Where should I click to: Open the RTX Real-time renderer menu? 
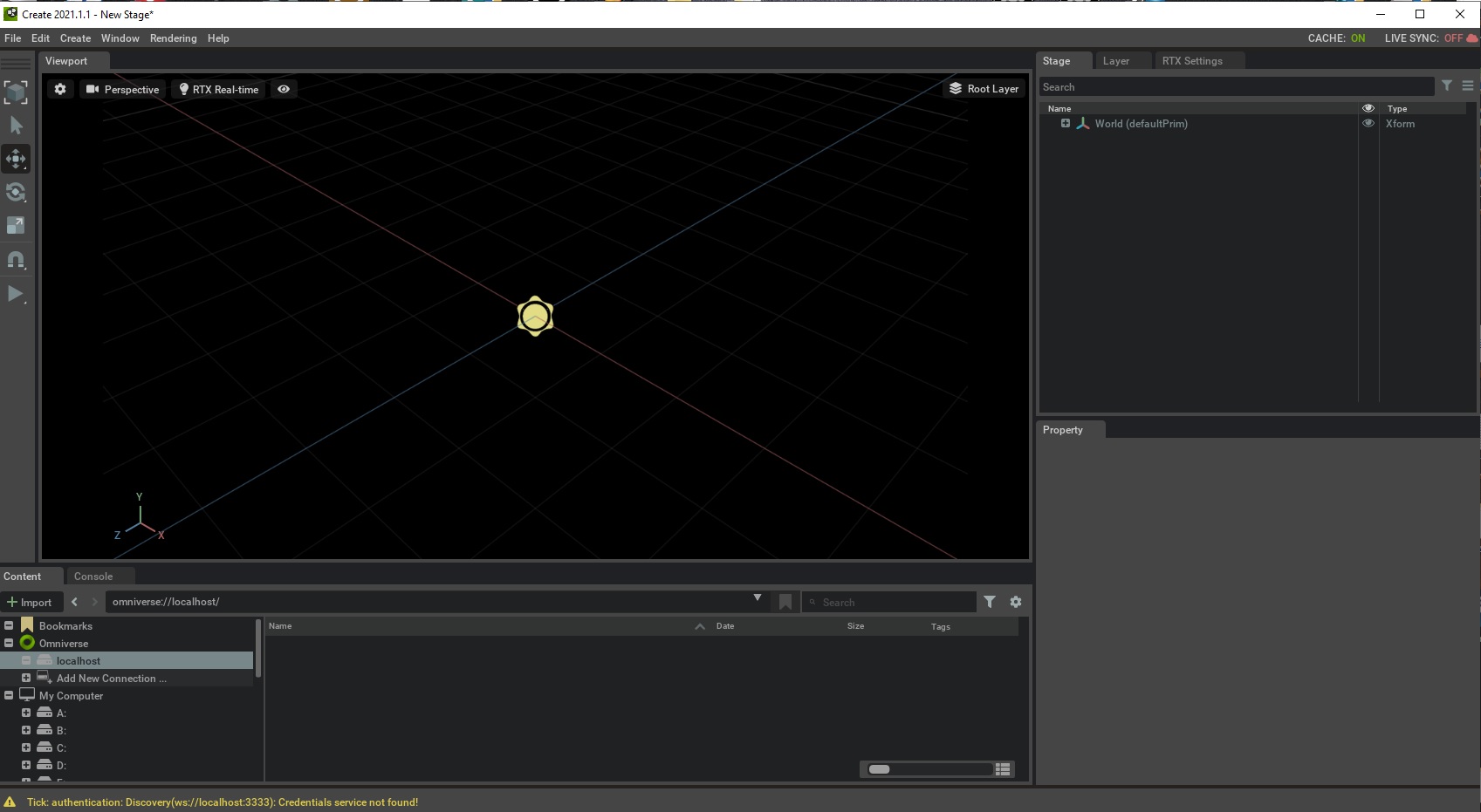[x=219, y=89]
